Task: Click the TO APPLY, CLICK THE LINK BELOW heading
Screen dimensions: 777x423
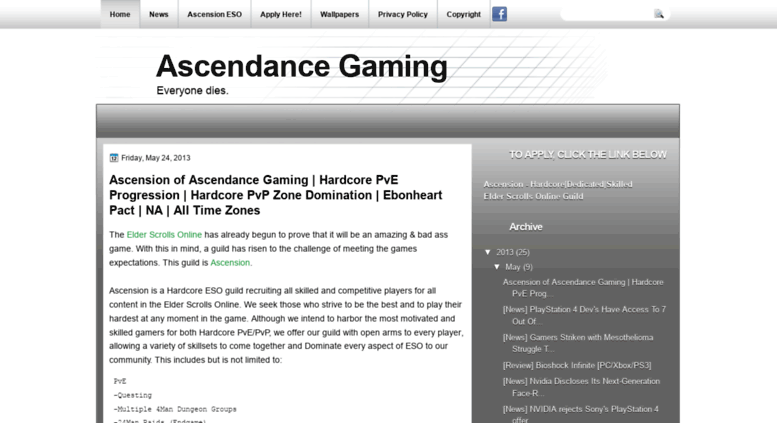Action: click(588, 155)
